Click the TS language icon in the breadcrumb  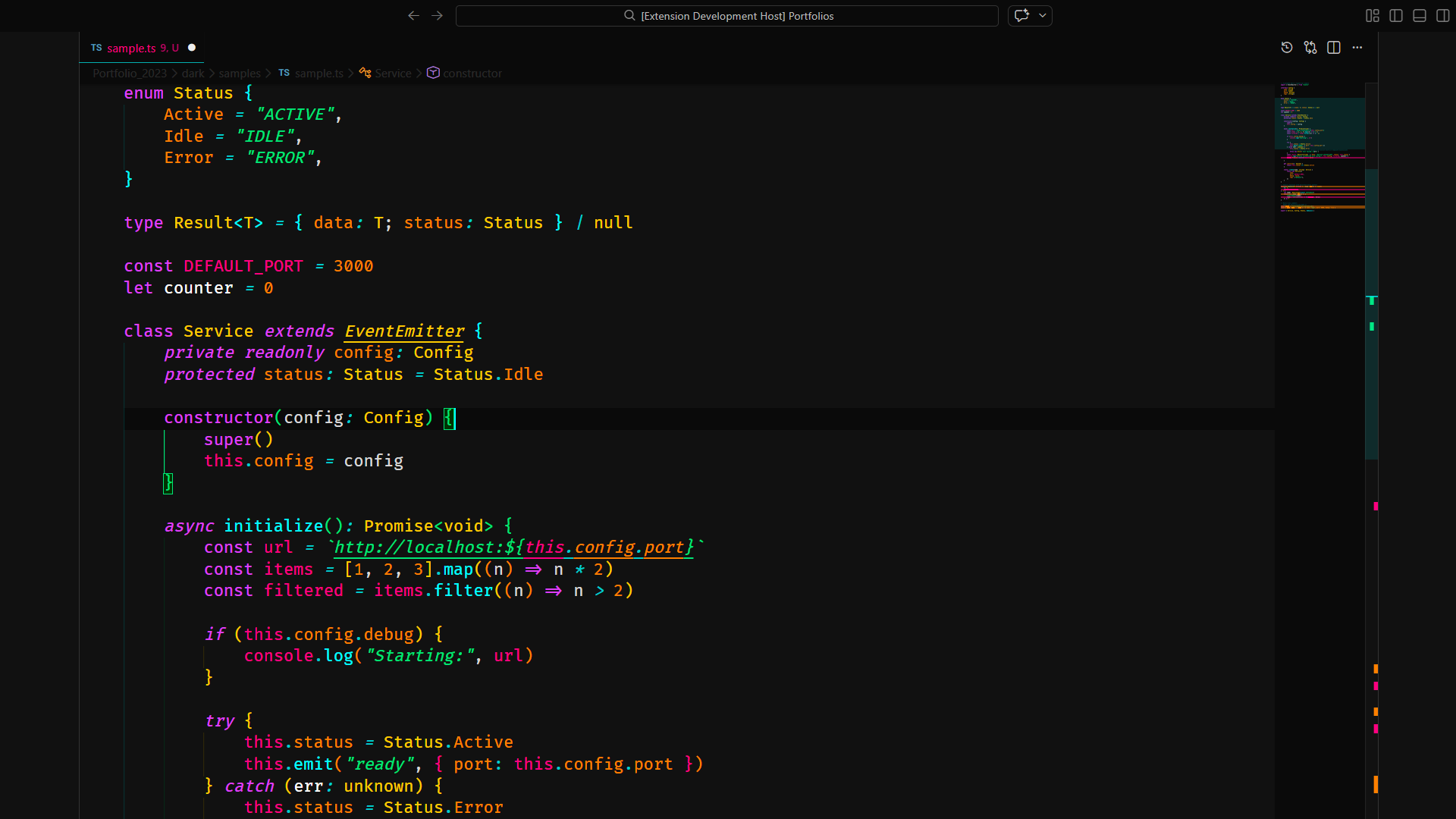284,73
